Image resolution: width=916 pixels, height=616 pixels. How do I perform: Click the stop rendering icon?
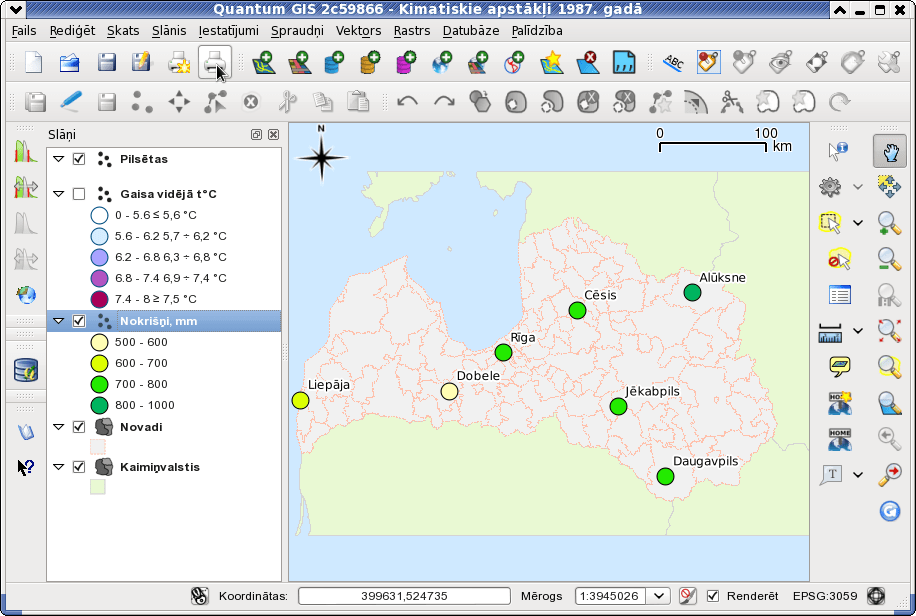coord(688,596)
